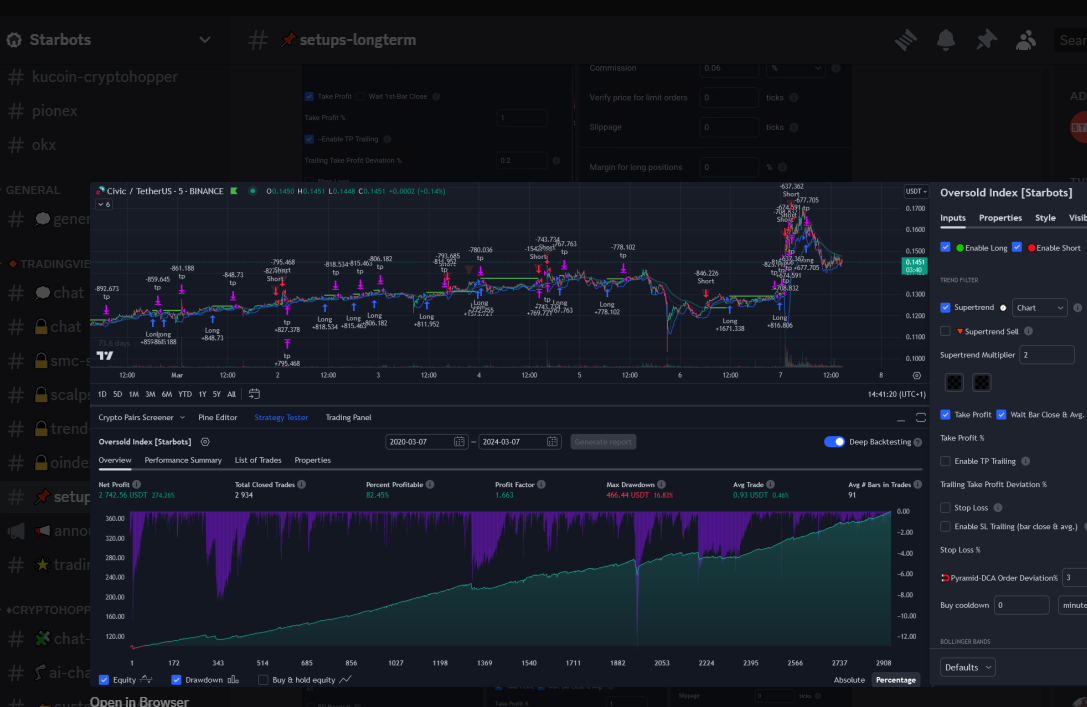This screenshot has height=707, width=1087.
Task: Uncheck the Enable Long checkbox
Action: coord(946,247)
